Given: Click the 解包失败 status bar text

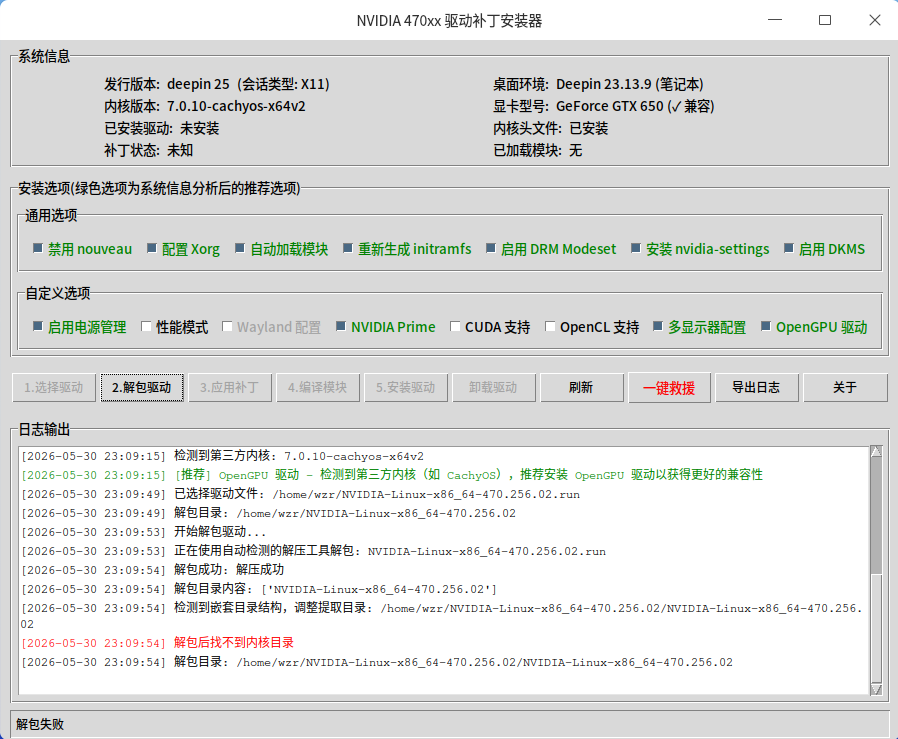Looking at the screenshot, I should tap(40, 724).
